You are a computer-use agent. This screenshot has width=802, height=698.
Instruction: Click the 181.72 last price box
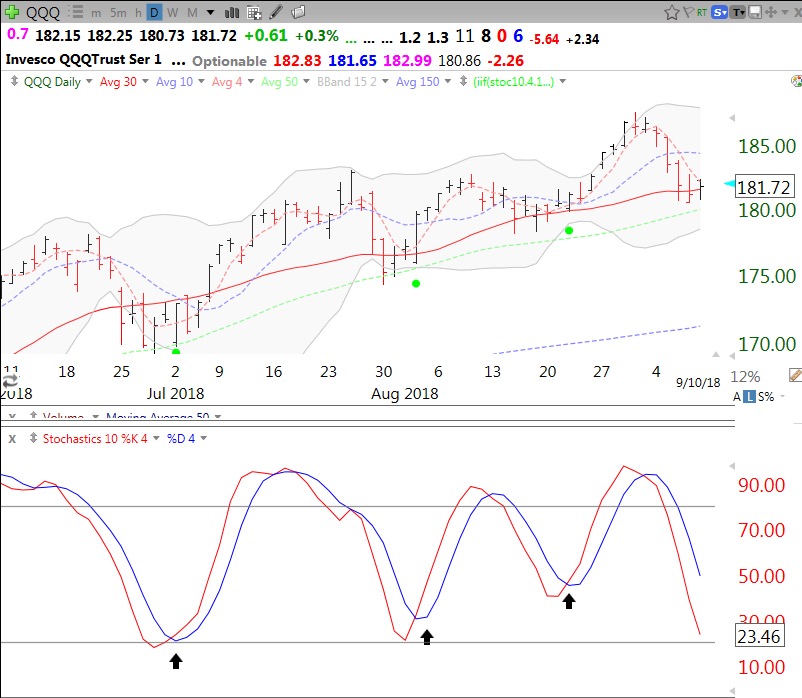(764, 187)
